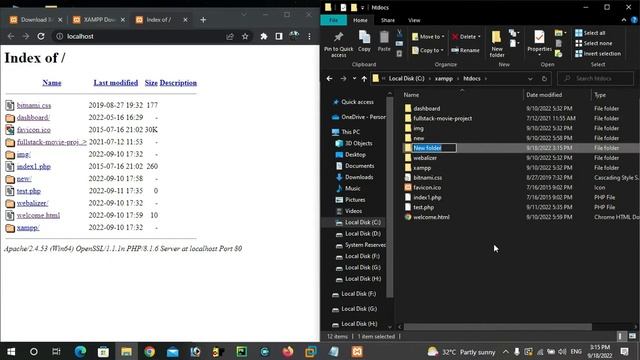640x360 pixels.
Task: Click Pin to Quick access in the ribbon
Action: [338, 44]
